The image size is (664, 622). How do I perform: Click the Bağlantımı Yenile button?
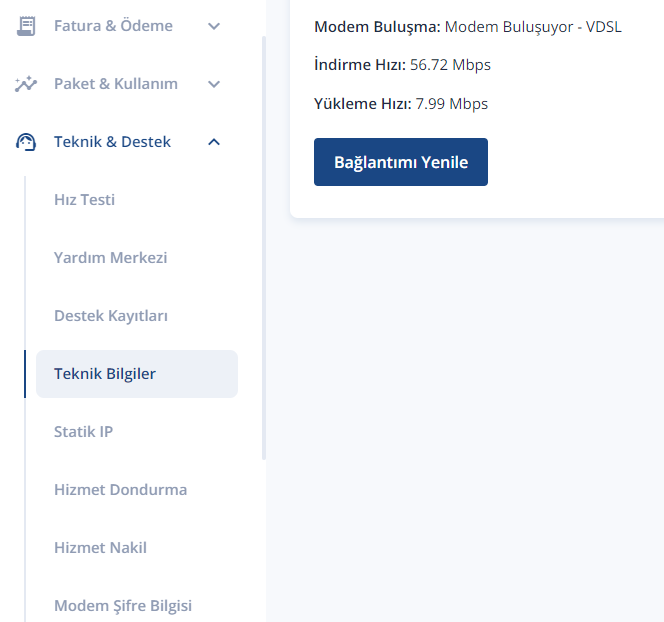point(401,162)
